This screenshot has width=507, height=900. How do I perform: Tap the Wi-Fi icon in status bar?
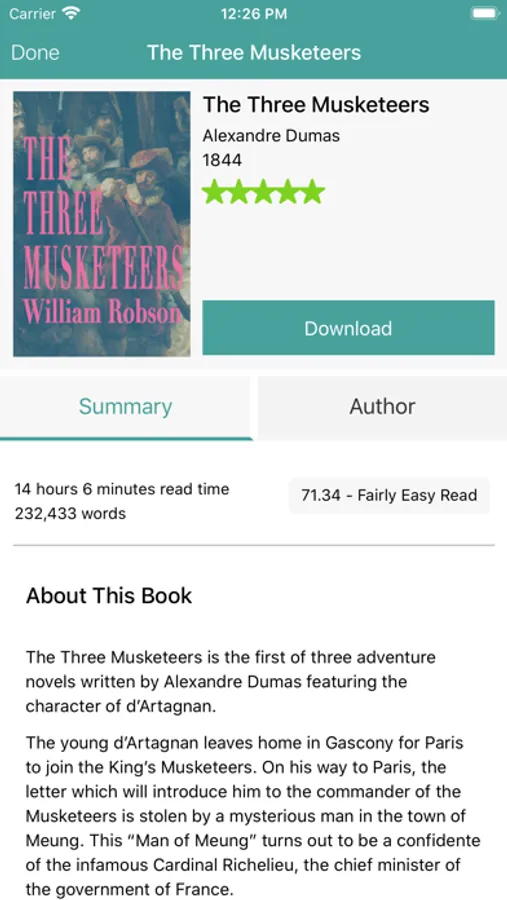click(x=71, y=14)
